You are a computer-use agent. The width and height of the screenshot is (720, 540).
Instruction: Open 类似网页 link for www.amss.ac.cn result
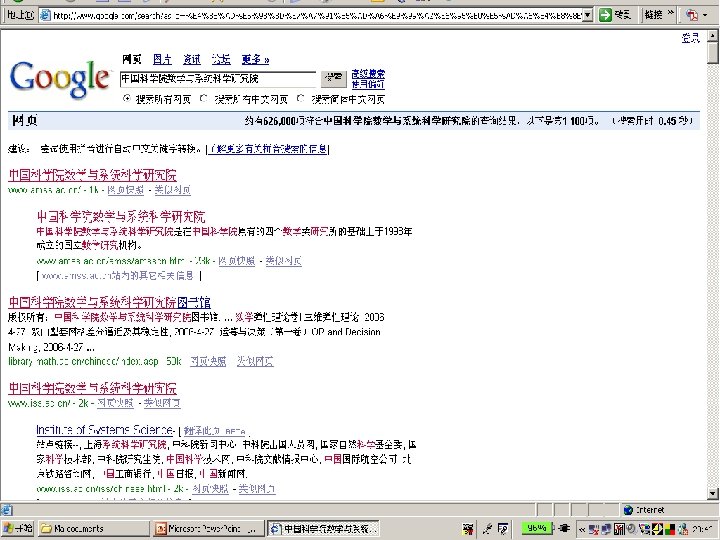pos(173,190)
